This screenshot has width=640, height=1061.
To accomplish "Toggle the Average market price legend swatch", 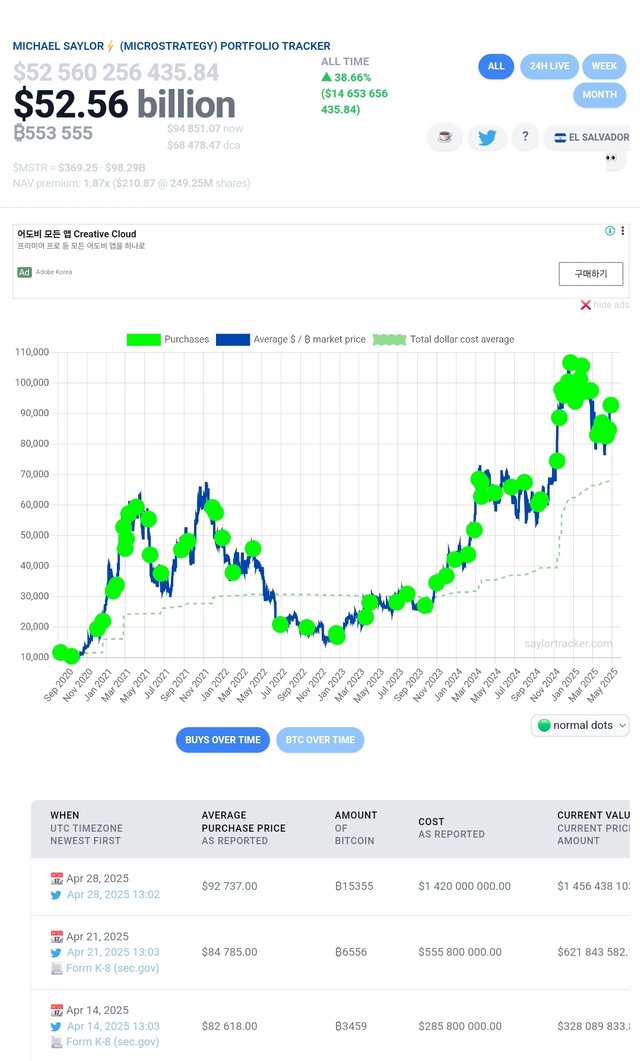I will [233, 340].
